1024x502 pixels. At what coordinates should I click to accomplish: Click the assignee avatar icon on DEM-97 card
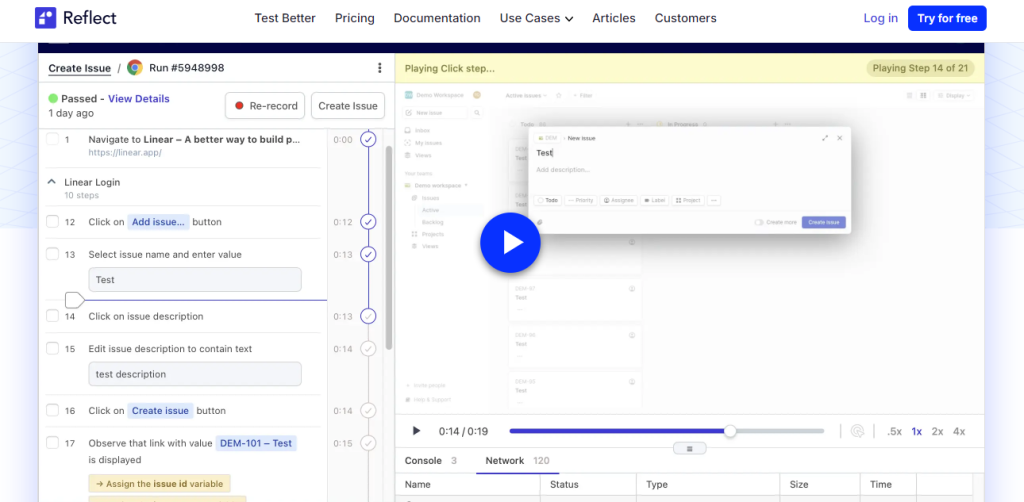(632, 289)
